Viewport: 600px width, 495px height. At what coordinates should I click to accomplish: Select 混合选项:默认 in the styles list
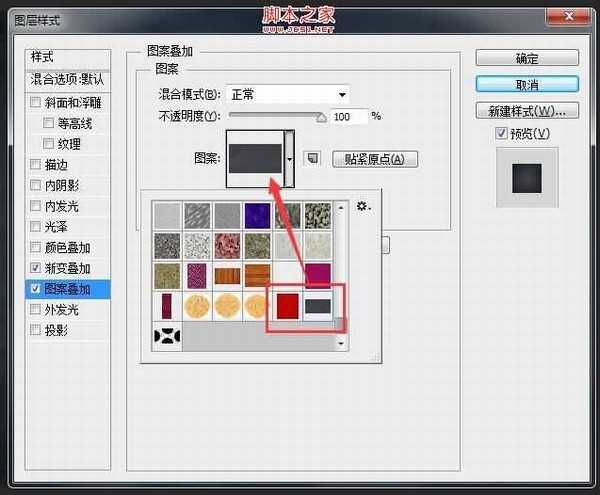(x=68, y=79)
